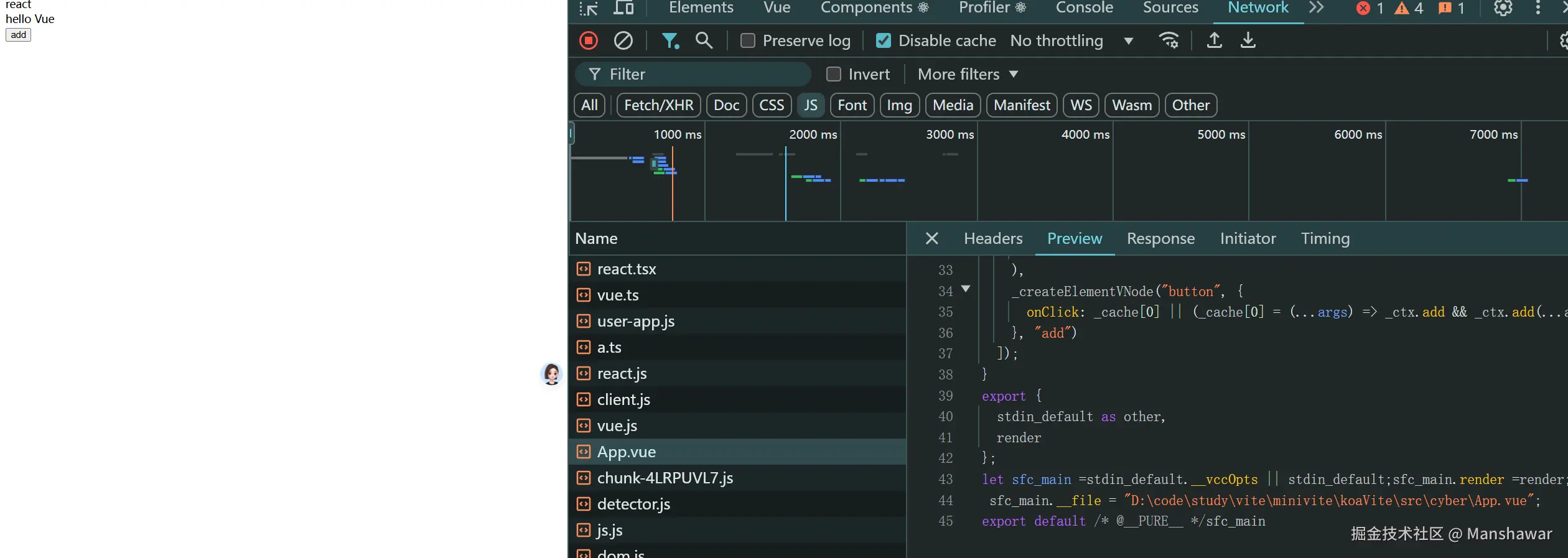Switch to the Response tab
The image size is (1568, 558).
pyautogui.click(x=1160, y=239)
